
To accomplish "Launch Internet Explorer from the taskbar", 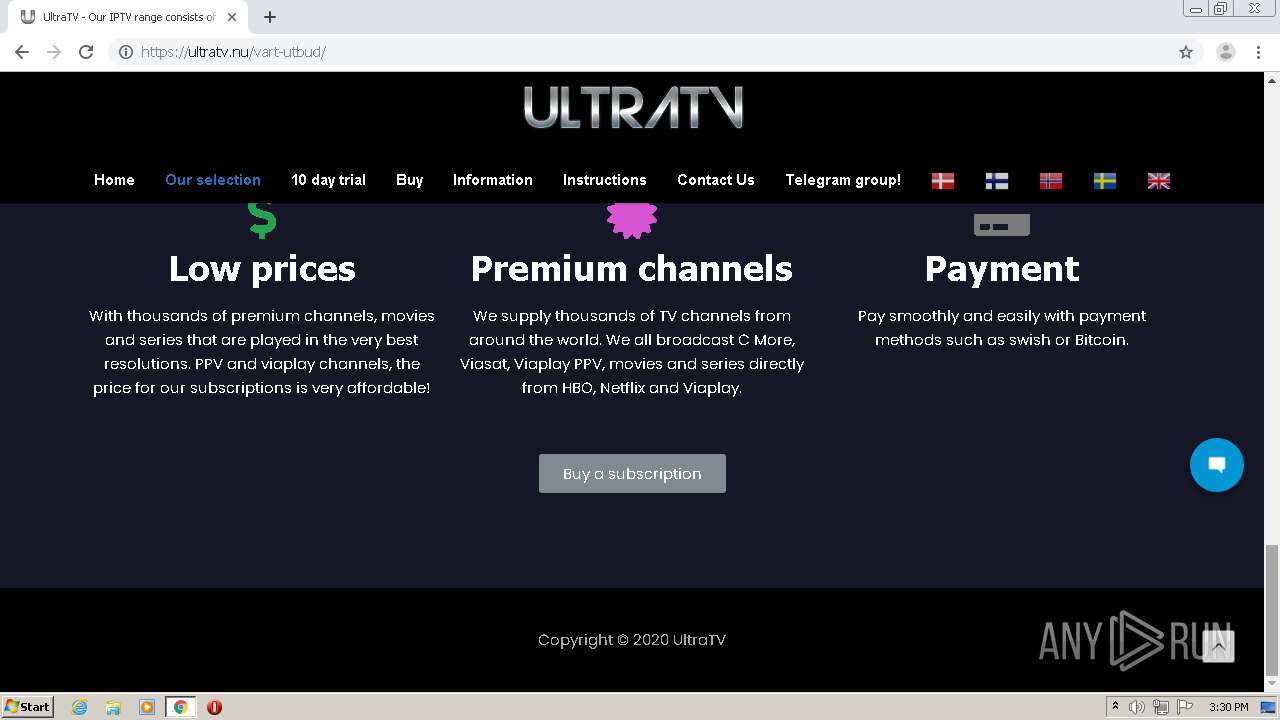I will tap(80, 707).
